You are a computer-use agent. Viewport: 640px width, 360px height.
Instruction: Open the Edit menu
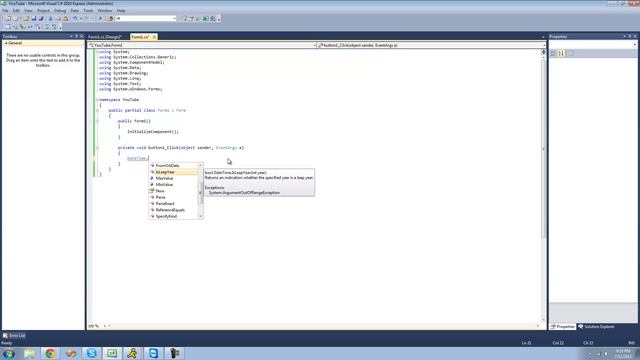tap(16, 11)
